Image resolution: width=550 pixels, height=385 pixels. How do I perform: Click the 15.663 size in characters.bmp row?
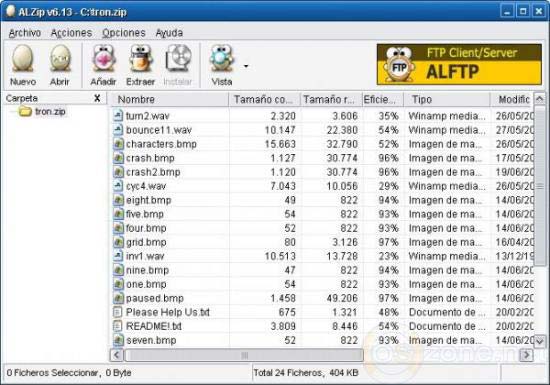[x=280, y=144]
